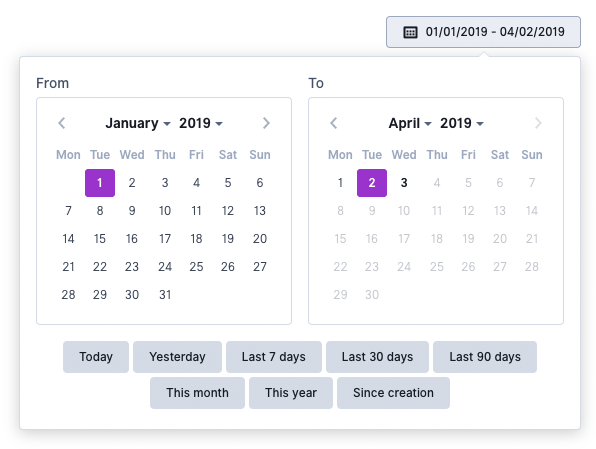Pick April 3 in To calendar
Image resolution: width=596 pixels, height=449 pixels.
[404, 183]
